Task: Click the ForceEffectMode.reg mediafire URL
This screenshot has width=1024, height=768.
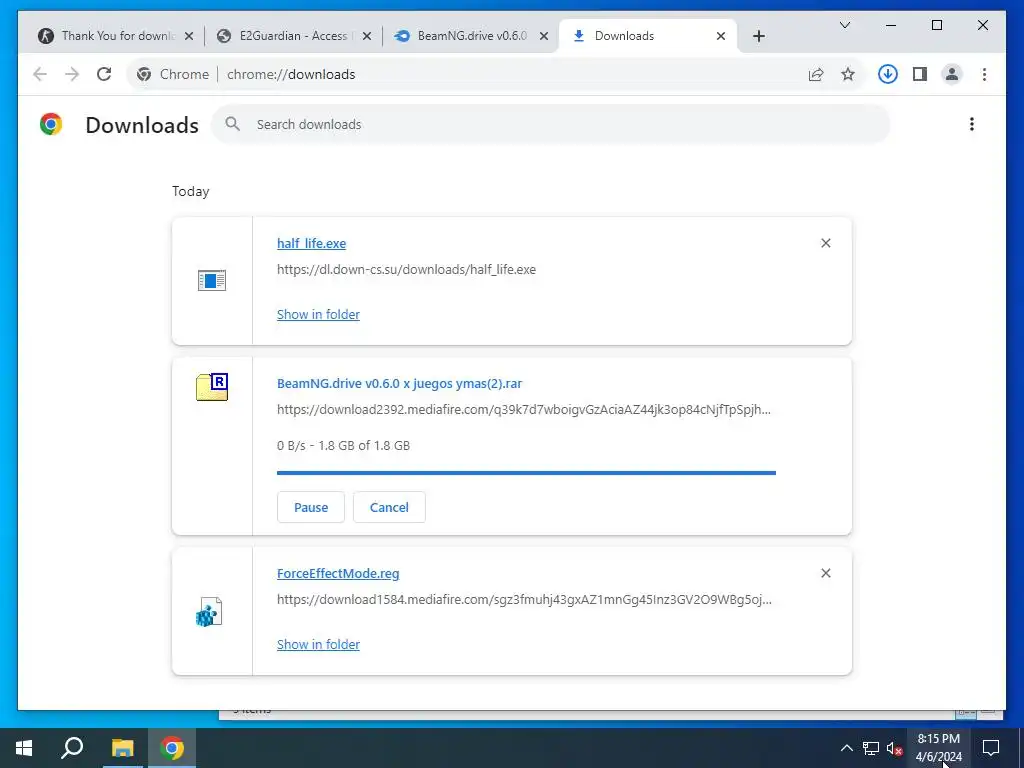Action: click(524, 600)
